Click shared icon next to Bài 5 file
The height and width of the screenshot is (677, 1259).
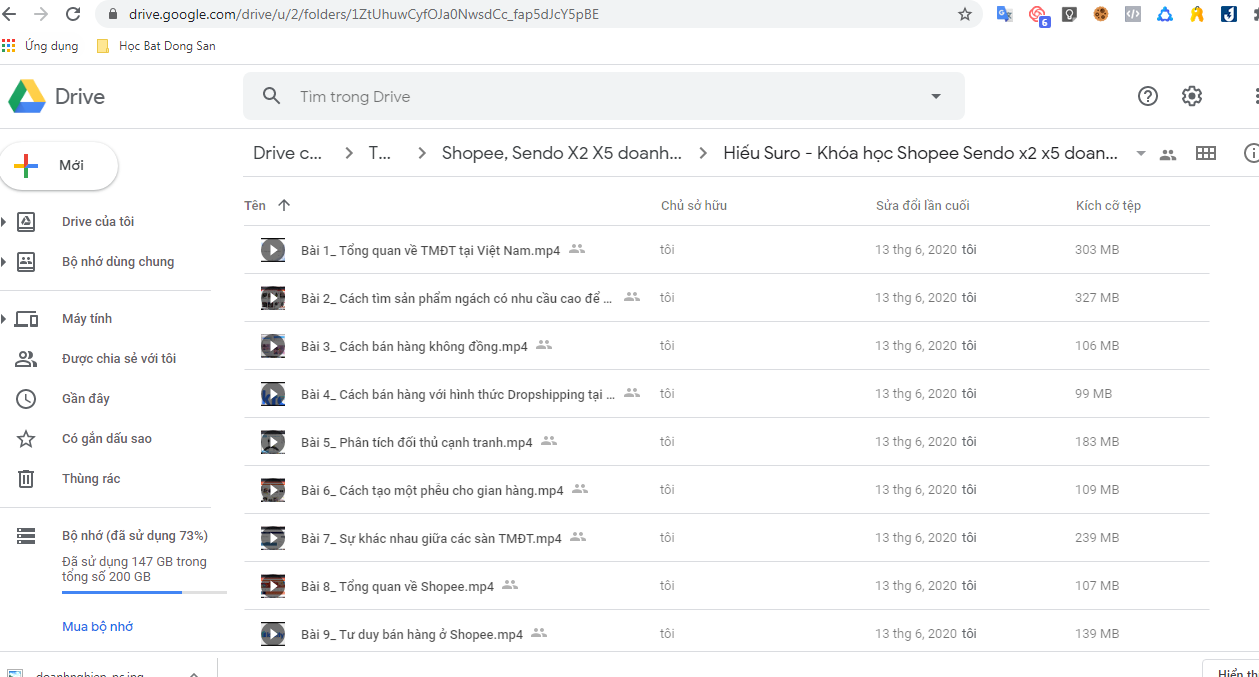(x=549, y=441)
